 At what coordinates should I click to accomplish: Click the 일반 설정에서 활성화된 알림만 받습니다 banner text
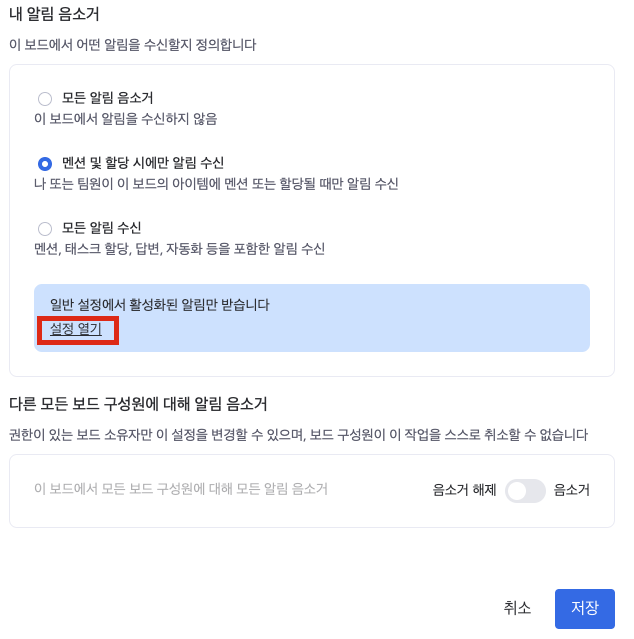pyautogui.click(x=160, y=304)
